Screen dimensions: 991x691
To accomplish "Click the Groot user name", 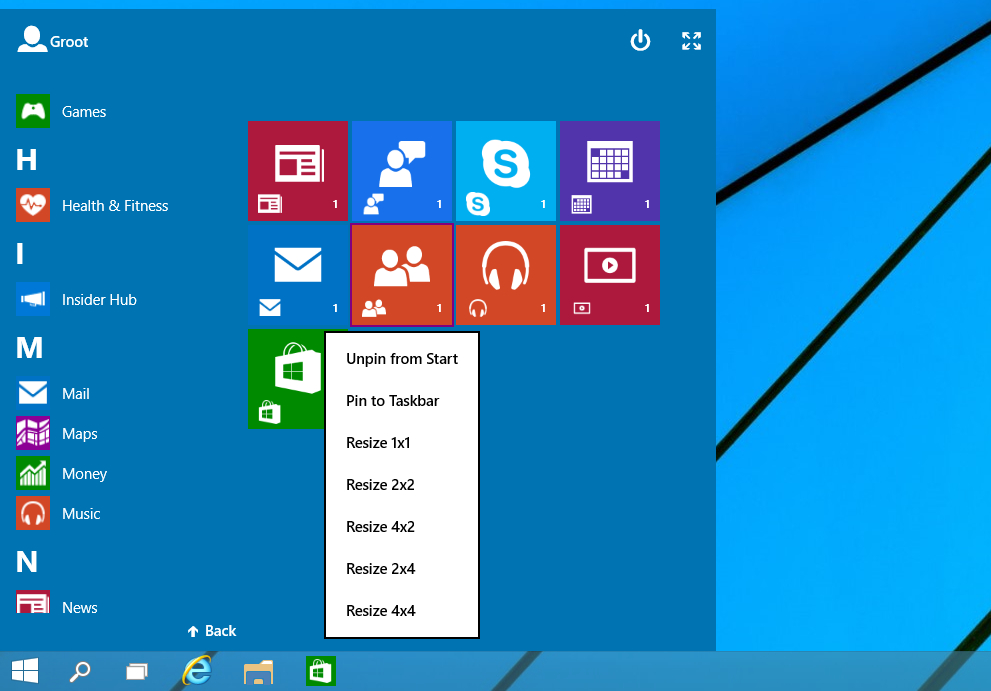I will click(x=69, y=42).
